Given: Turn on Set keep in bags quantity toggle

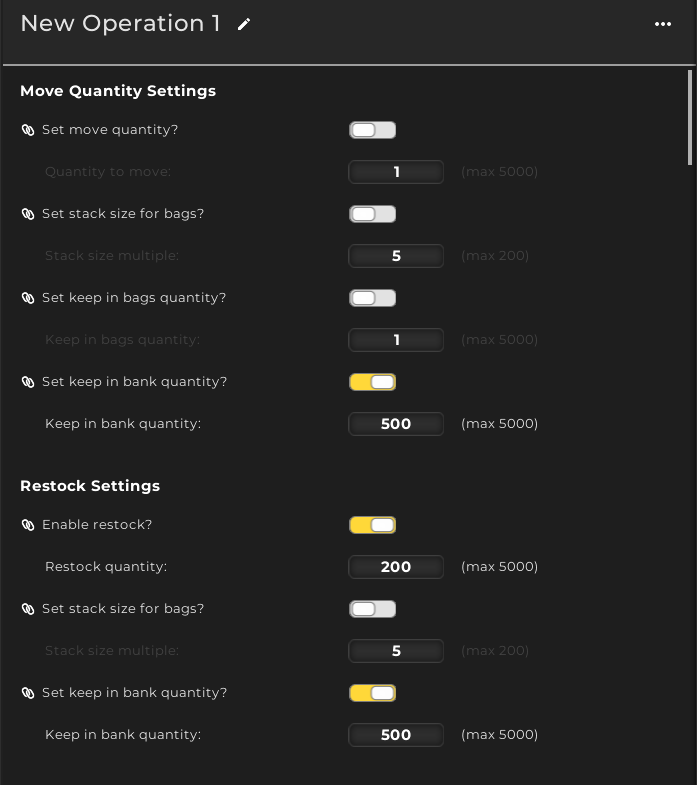Looking at the screenshot, I should [372, 298].
